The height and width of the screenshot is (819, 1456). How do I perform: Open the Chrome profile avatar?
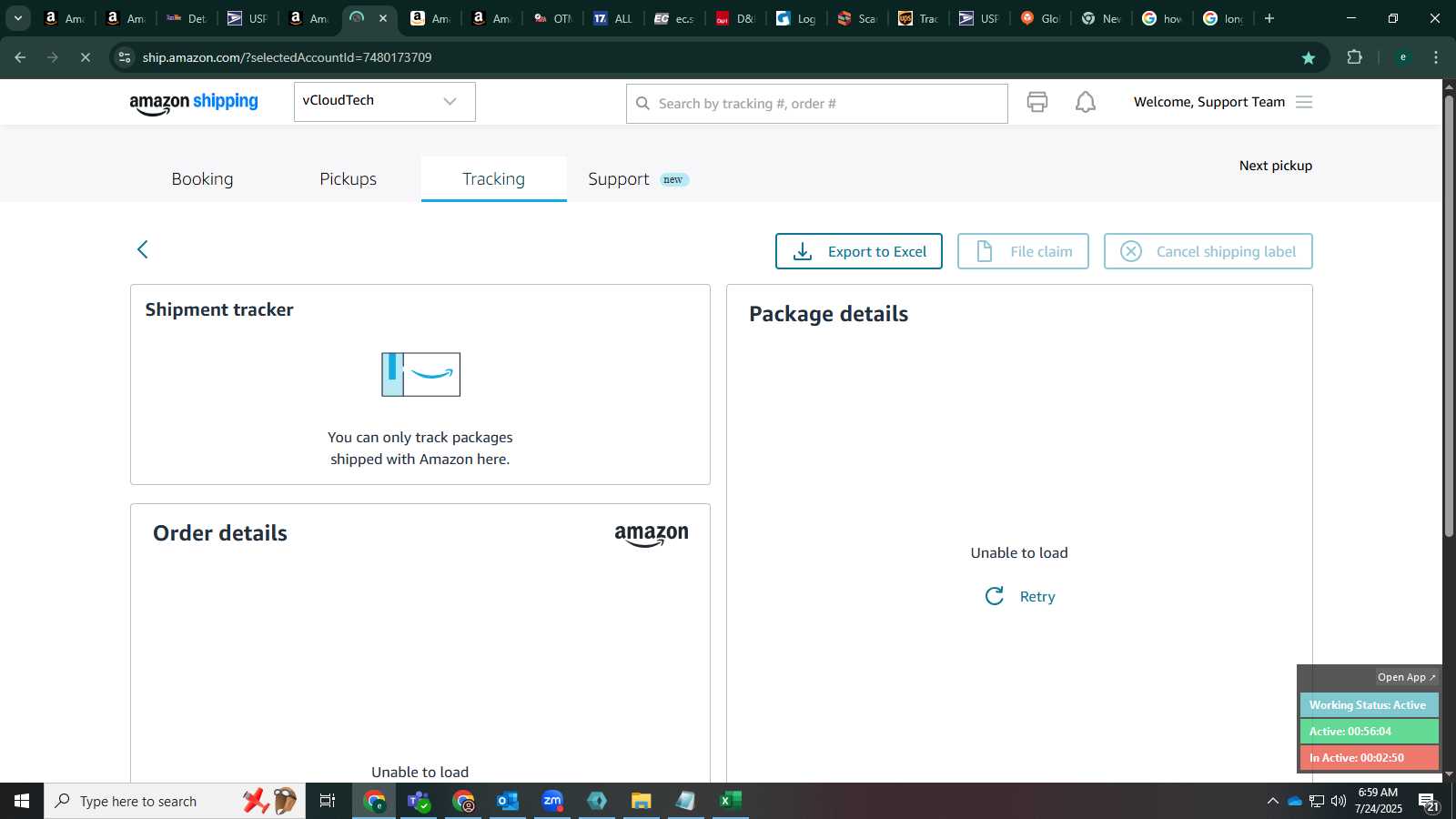[1403, 57]
